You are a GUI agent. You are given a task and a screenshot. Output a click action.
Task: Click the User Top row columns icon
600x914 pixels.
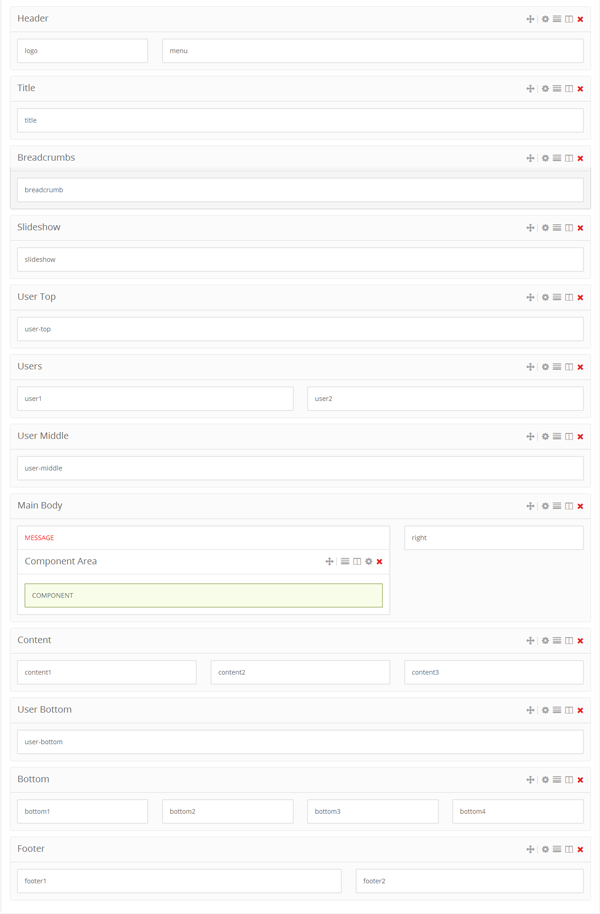click(569, 297)
